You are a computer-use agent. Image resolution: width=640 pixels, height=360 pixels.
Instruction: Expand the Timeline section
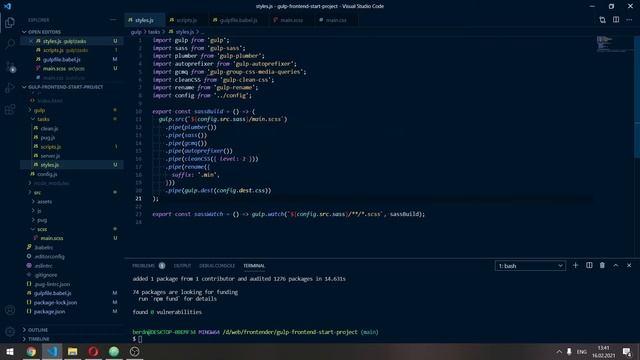(38, 339)
